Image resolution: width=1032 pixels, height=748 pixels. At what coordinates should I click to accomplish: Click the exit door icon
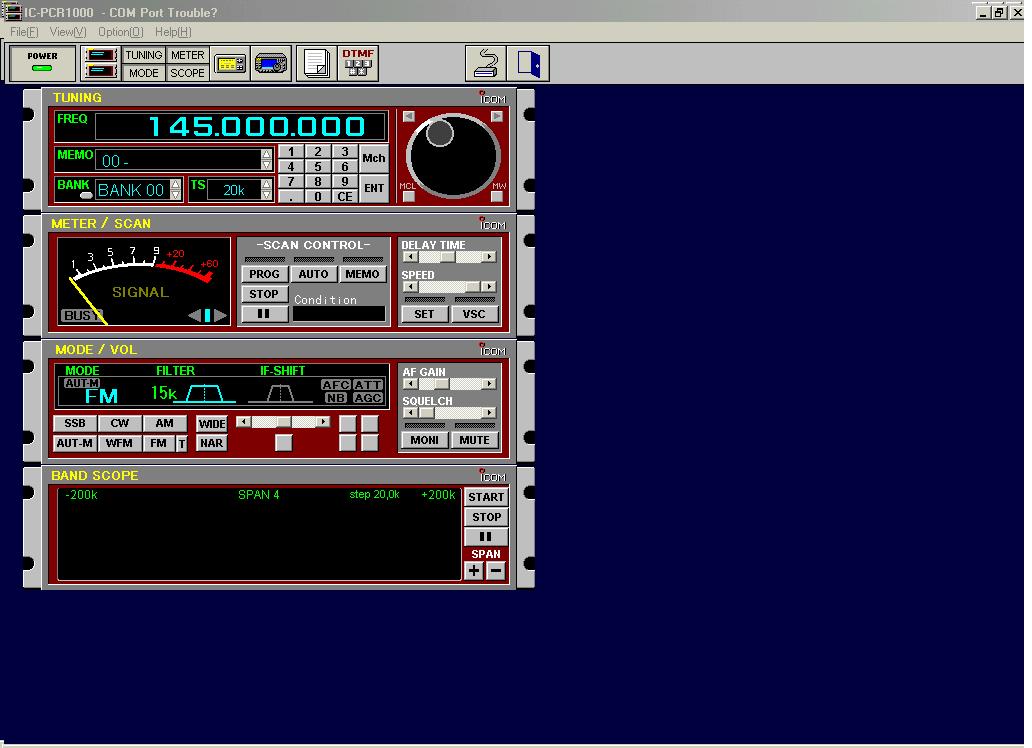click(x=528, y=64)
